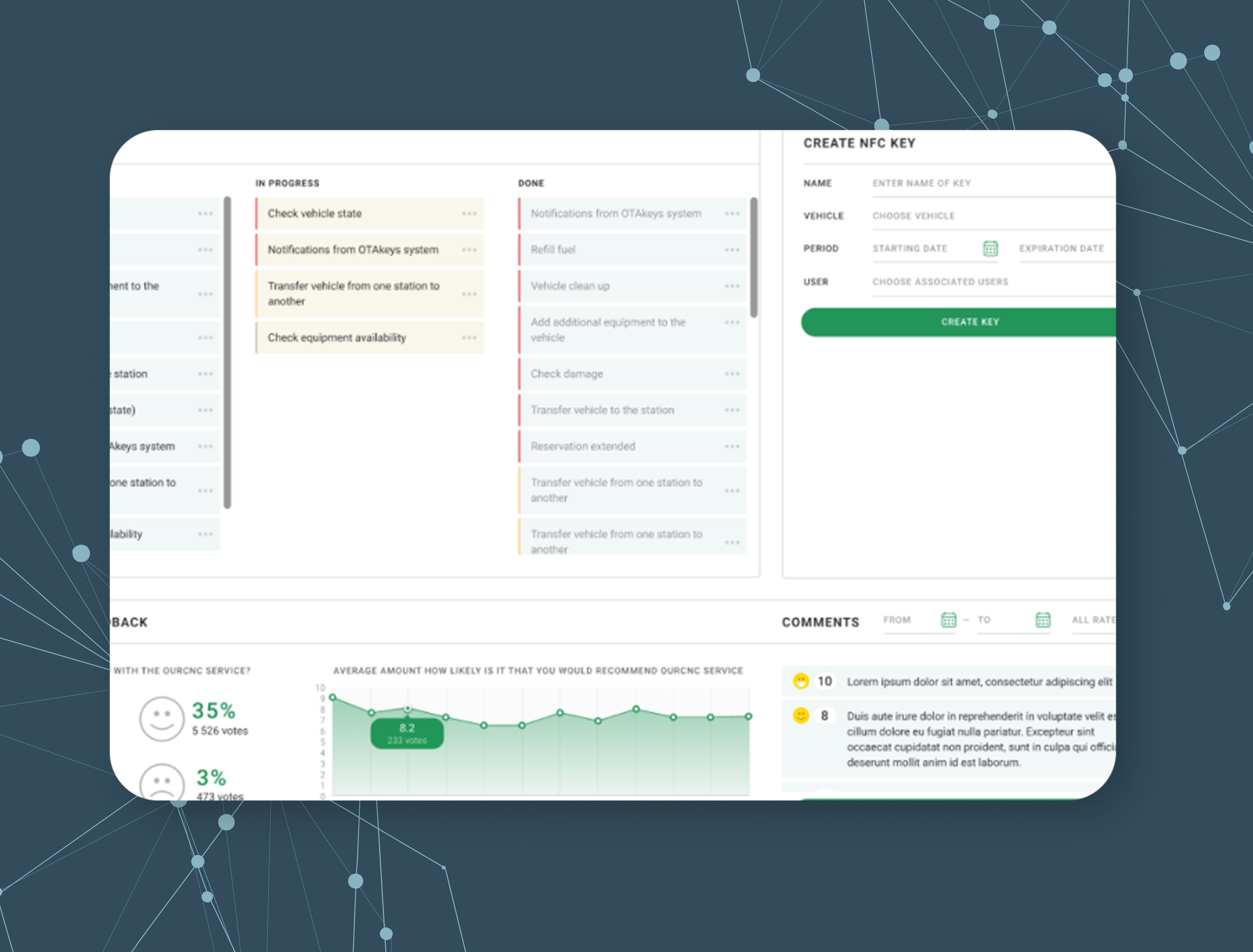Open the starting date calendar picker
Screen dimensions: 1253x952
click(x=990, y=248)
